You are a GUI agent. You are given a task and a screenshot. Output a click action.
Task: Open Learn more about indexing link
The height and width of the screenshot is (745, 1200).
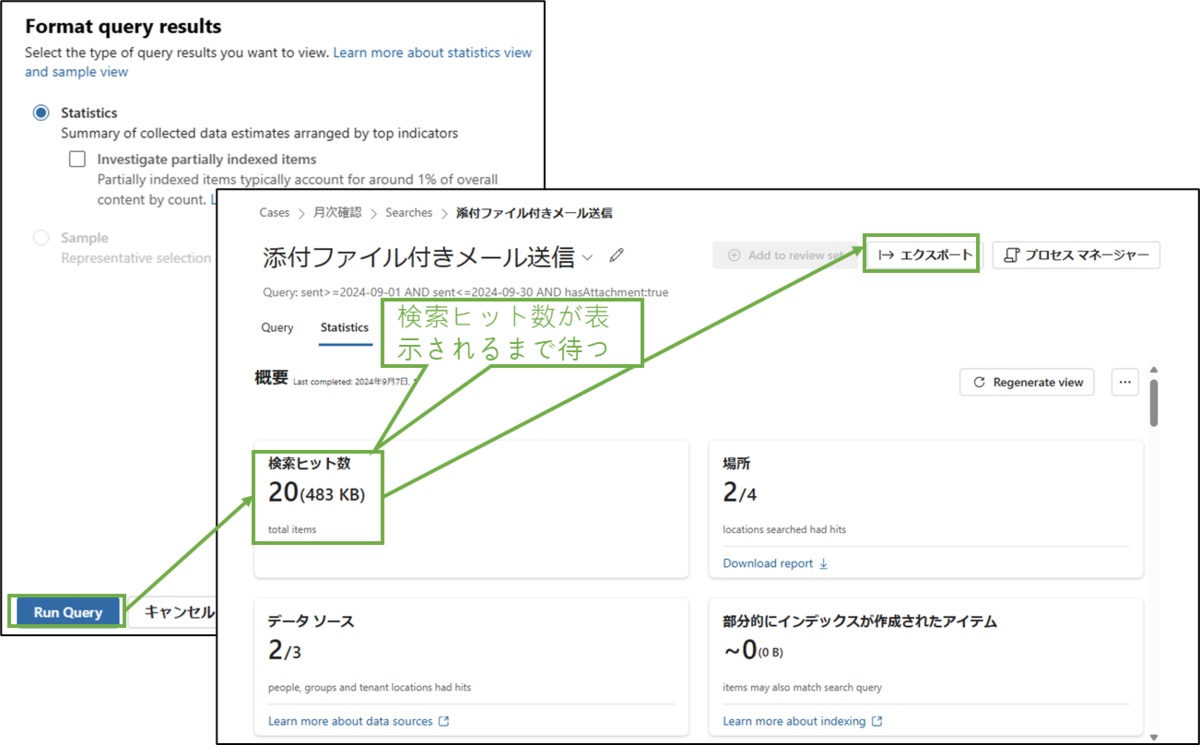(802, 721)
